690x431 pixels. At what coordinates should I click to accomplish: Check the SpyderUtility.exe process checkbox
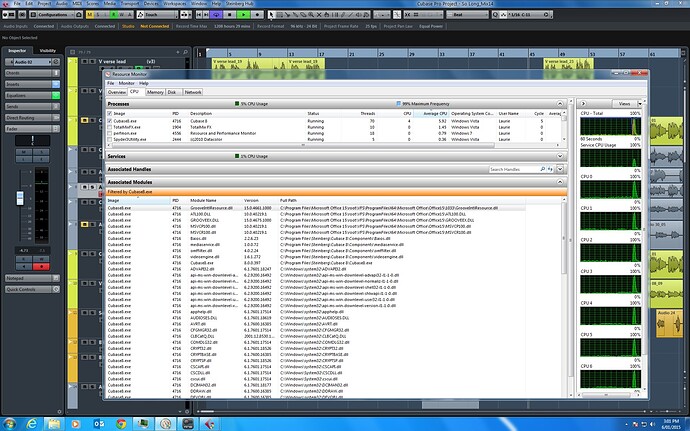(110, 139)
